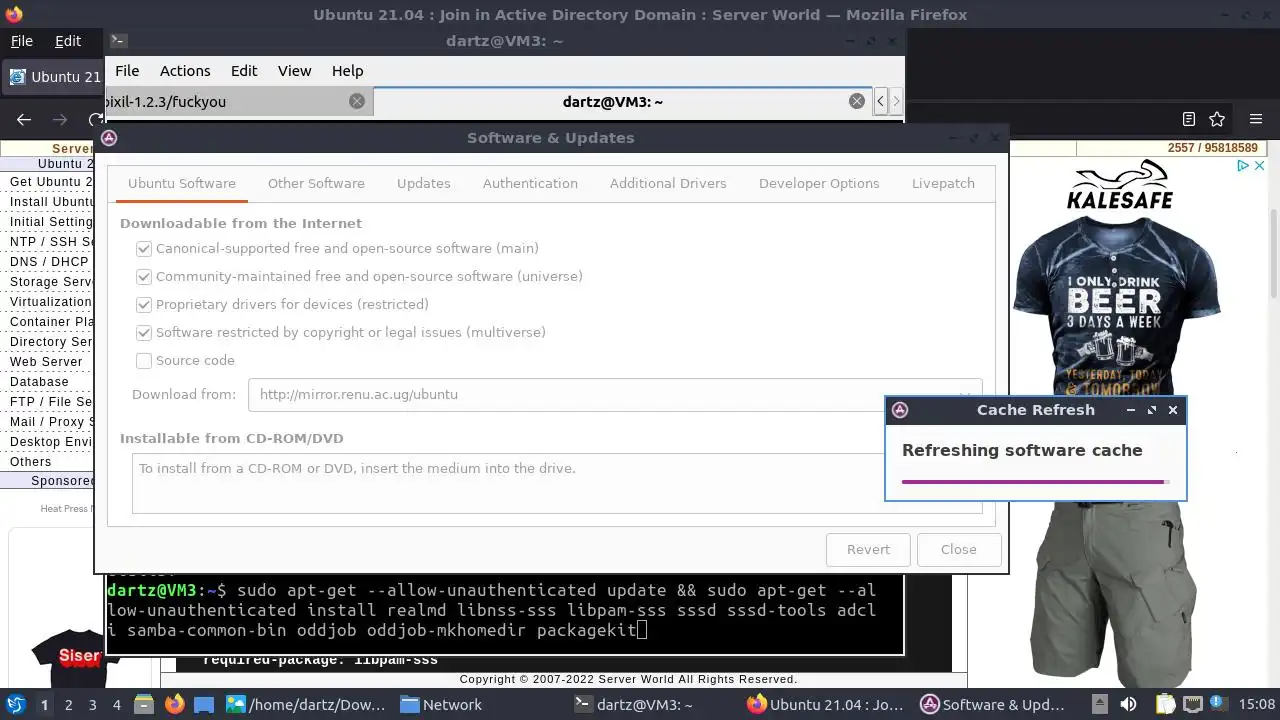Open the clipboard manager tray icon
The width and height of the screenshot is (1280, 720).
pyautogui.click(x=1164, y=704)
